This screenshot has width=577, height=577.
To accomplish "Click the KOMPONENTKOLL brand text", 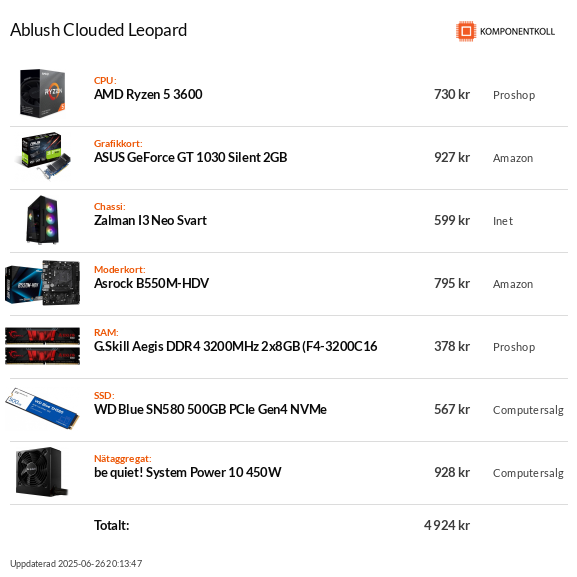I will [517, 32].
